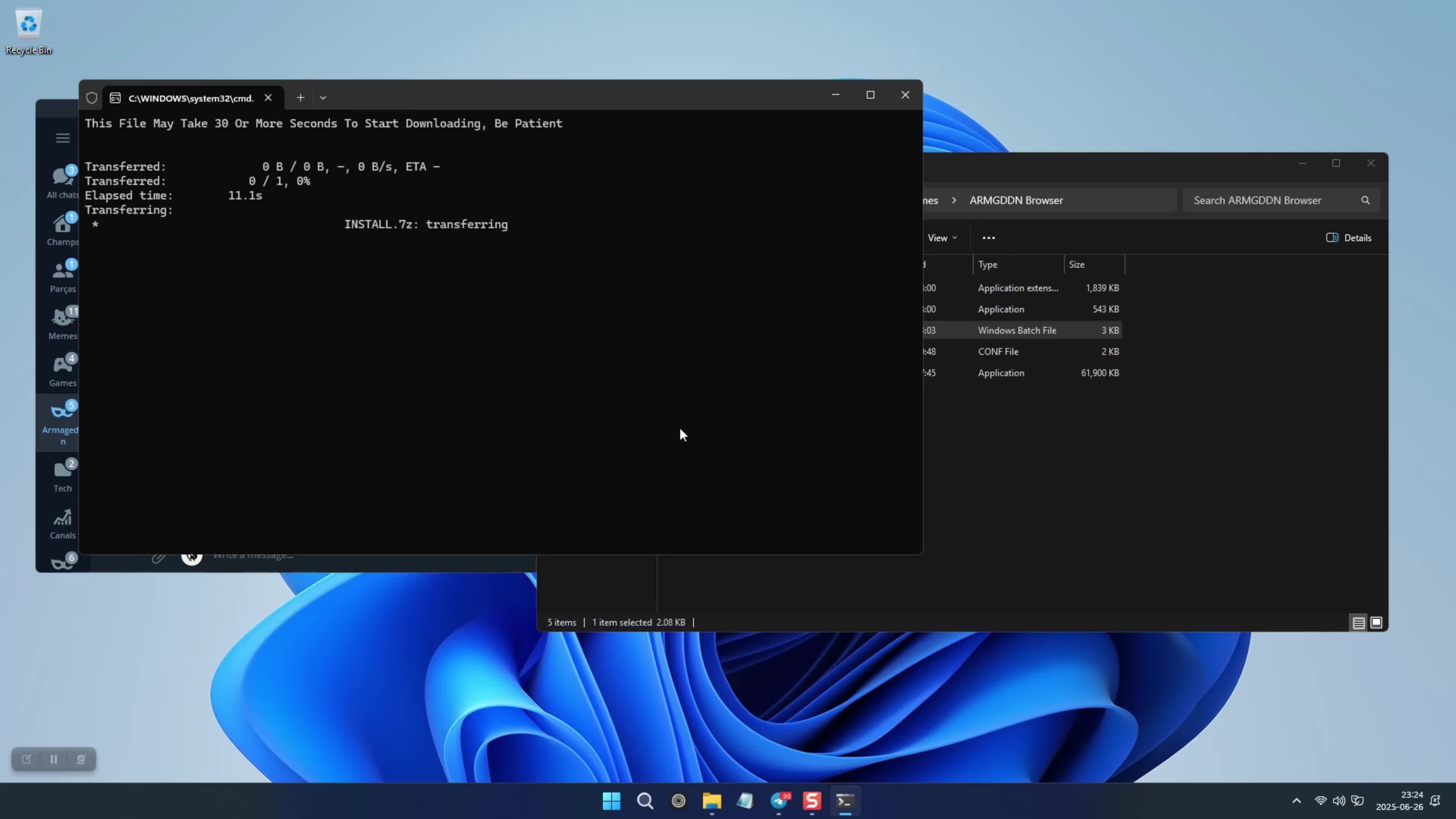Click the ARMGDDN Browser breadcrumb
This screenshot has width=1456, height=819.
(x=1016, y=200)
